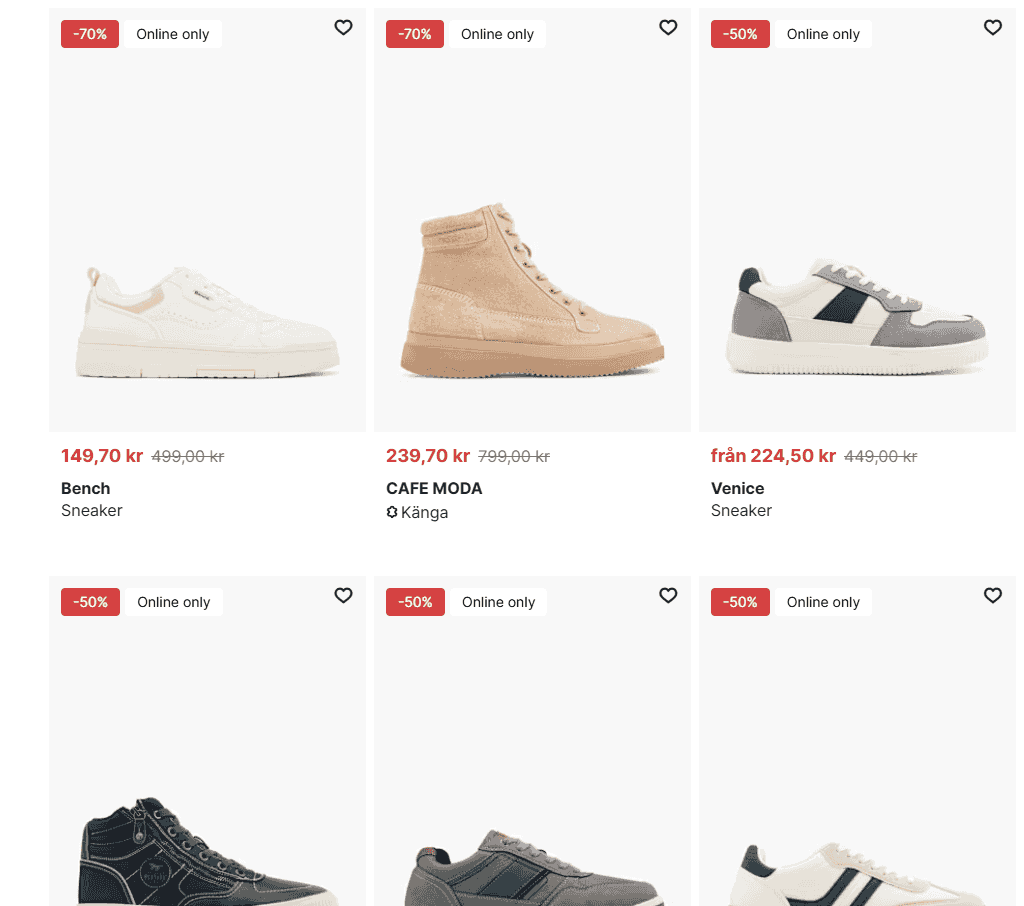Favorite the Venice sneaker
This screenshot has height=906, width=1024.
pos(992,28)
